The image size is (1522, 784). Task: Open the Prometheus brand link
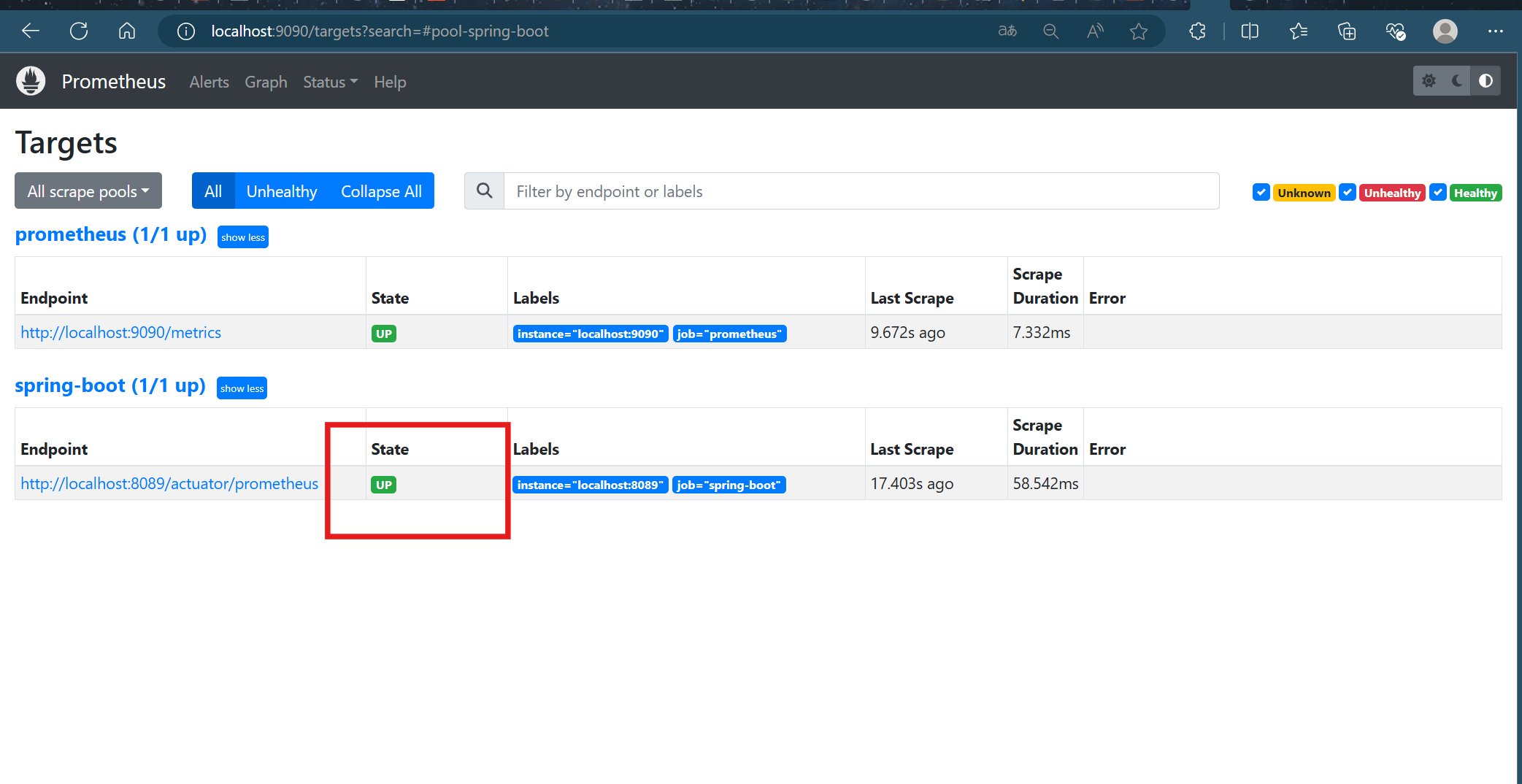pos(114,82)
